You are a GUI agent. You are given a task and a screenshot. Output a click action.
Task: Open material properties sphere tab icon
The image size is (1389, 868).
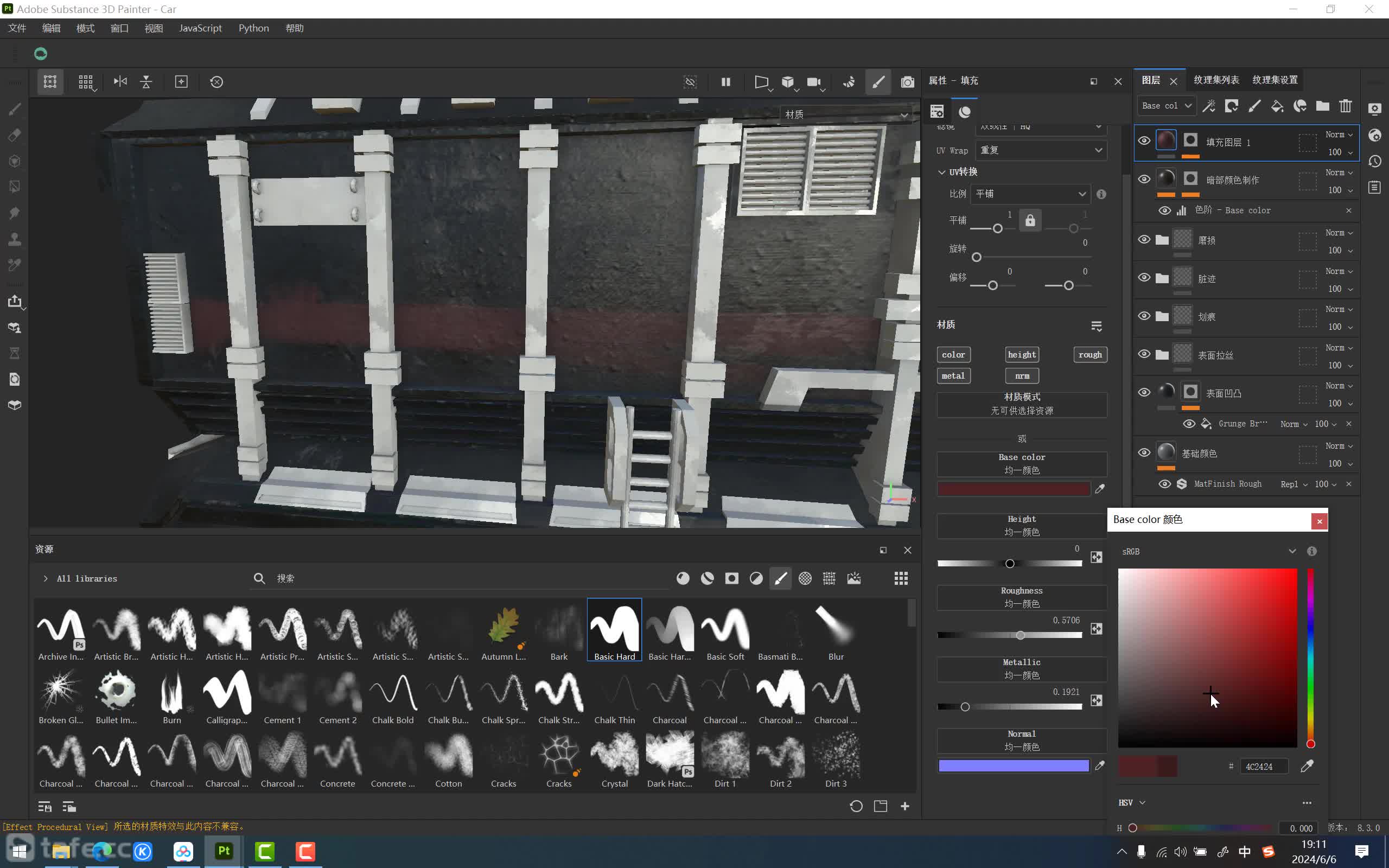[x=965, y=111]
